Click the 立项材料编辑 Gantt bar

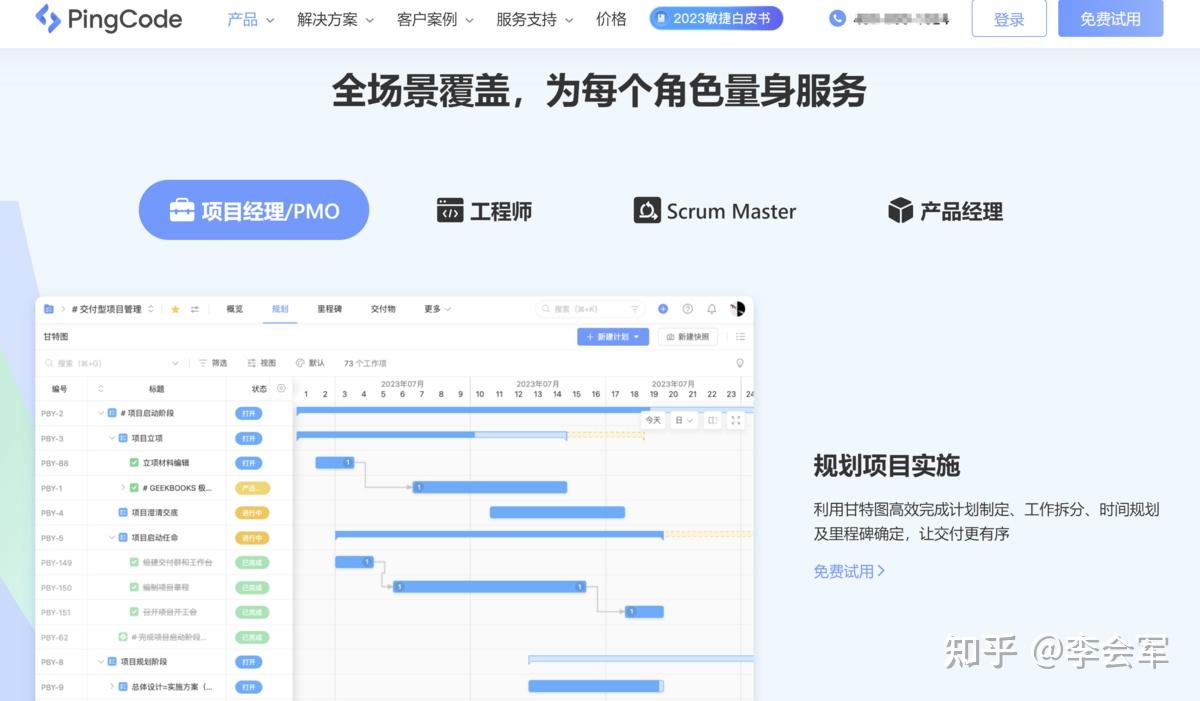pyautogui.click(x=335, y=462)
